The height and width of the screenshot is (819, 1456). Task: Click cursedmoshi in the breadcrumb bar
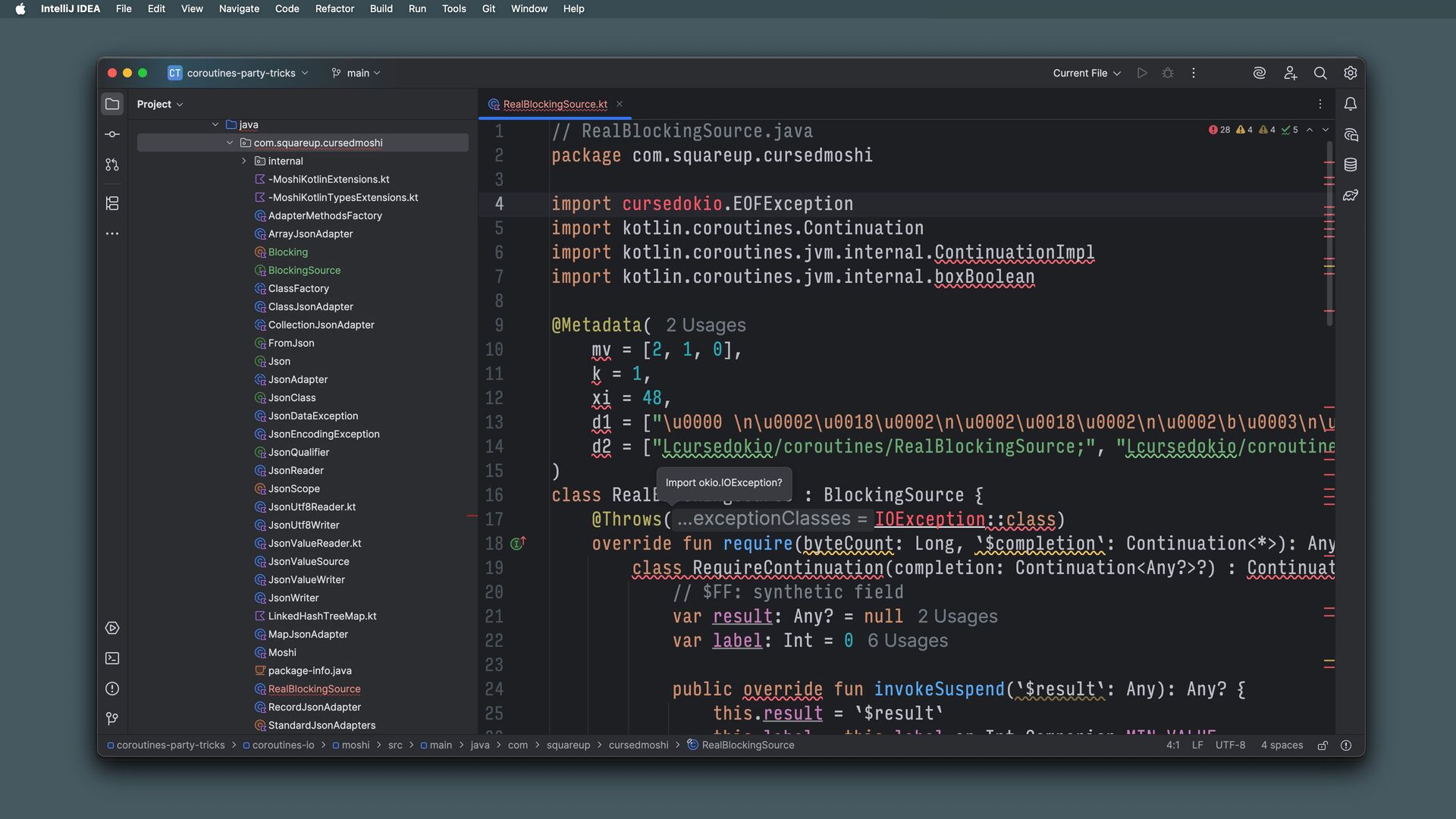pyautogui.click(x=639, y=745)
